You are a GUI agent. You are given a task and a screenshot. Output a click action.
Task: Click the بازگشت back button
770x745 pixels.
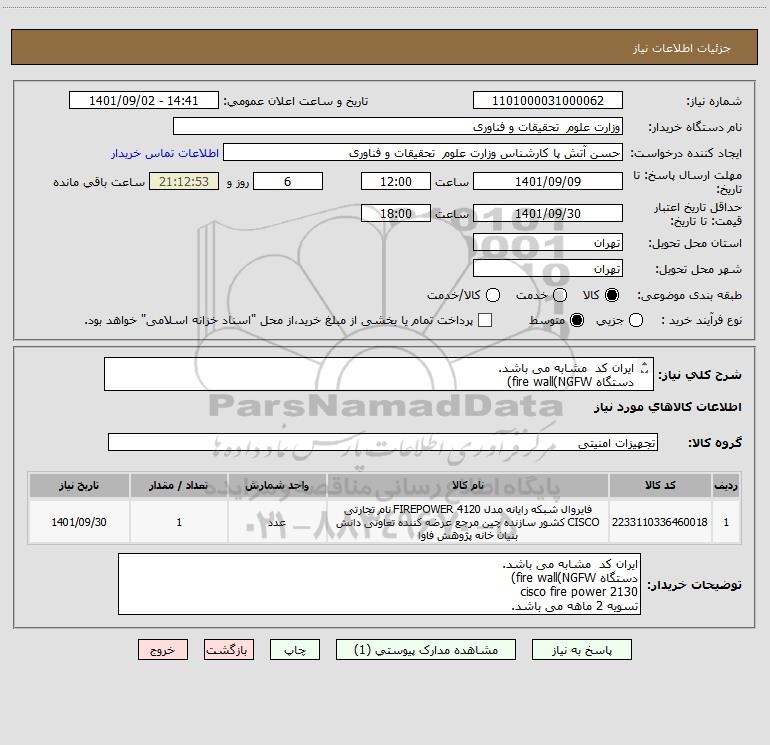click(x=229, y=650)
